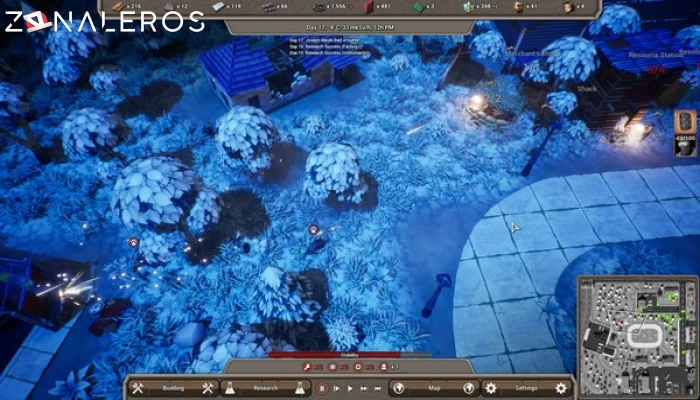Click the red canister resource icon showing 481
700x400 pixels.
coord(369,6)
